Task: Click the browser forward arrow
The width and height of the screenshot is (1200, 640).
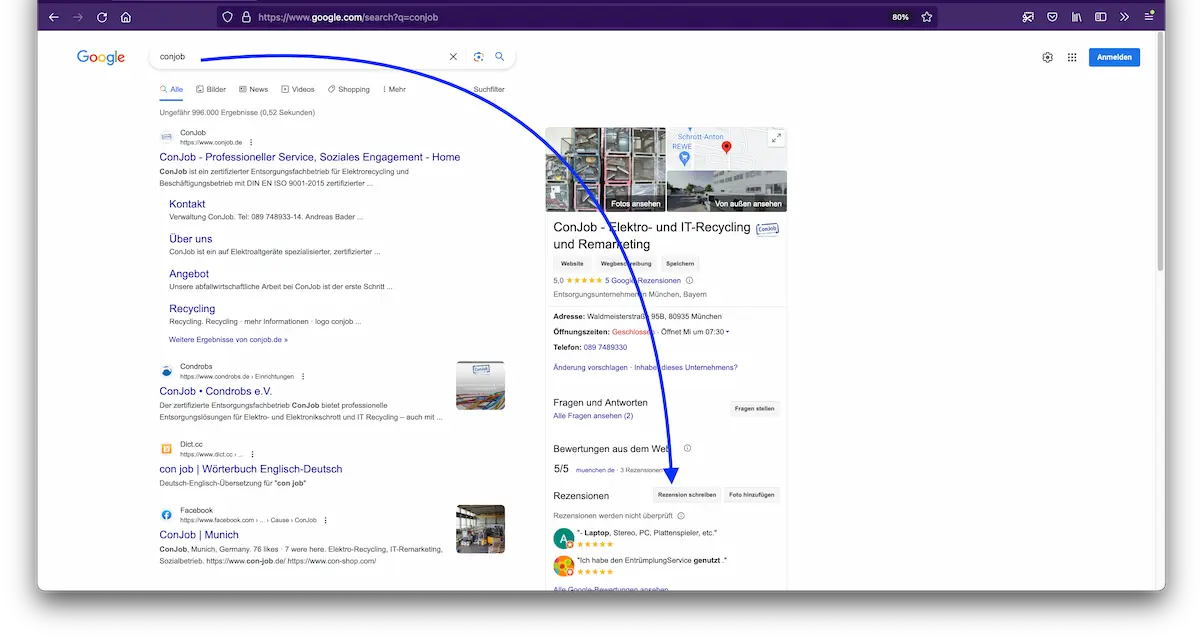Action: [x=78, y=17]
